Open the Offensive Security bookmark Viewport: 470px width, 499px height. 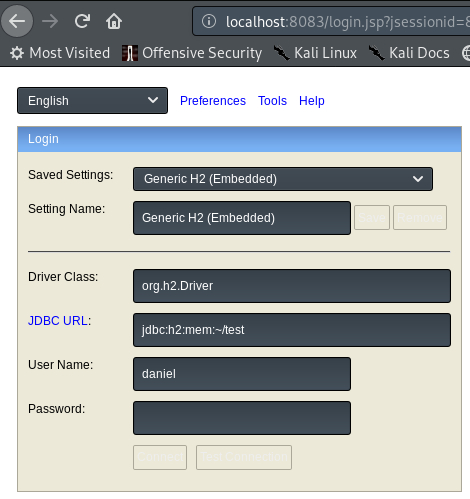192,53
